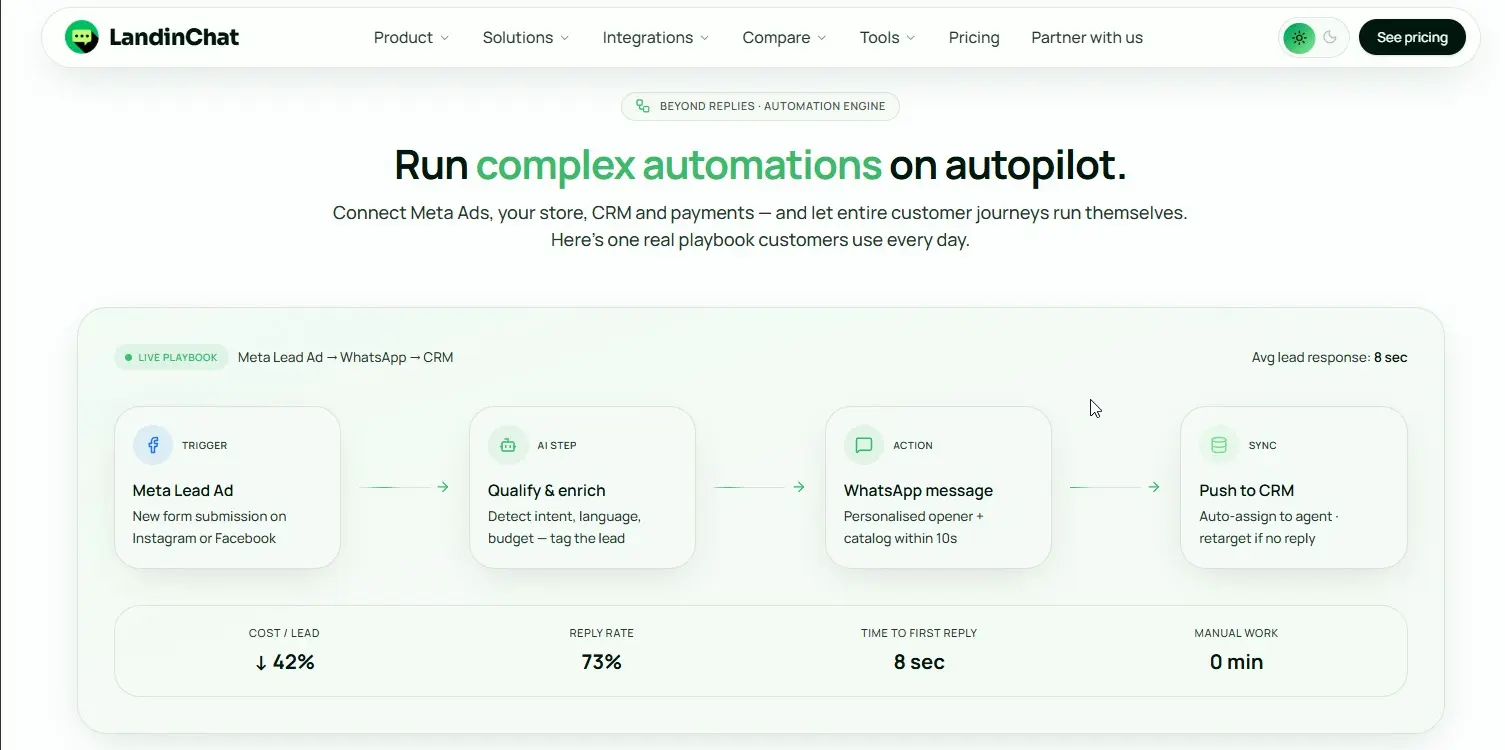Click the TRIGGER label
The width and height of the screenshot is (1505, 750).
pos(205,446)
